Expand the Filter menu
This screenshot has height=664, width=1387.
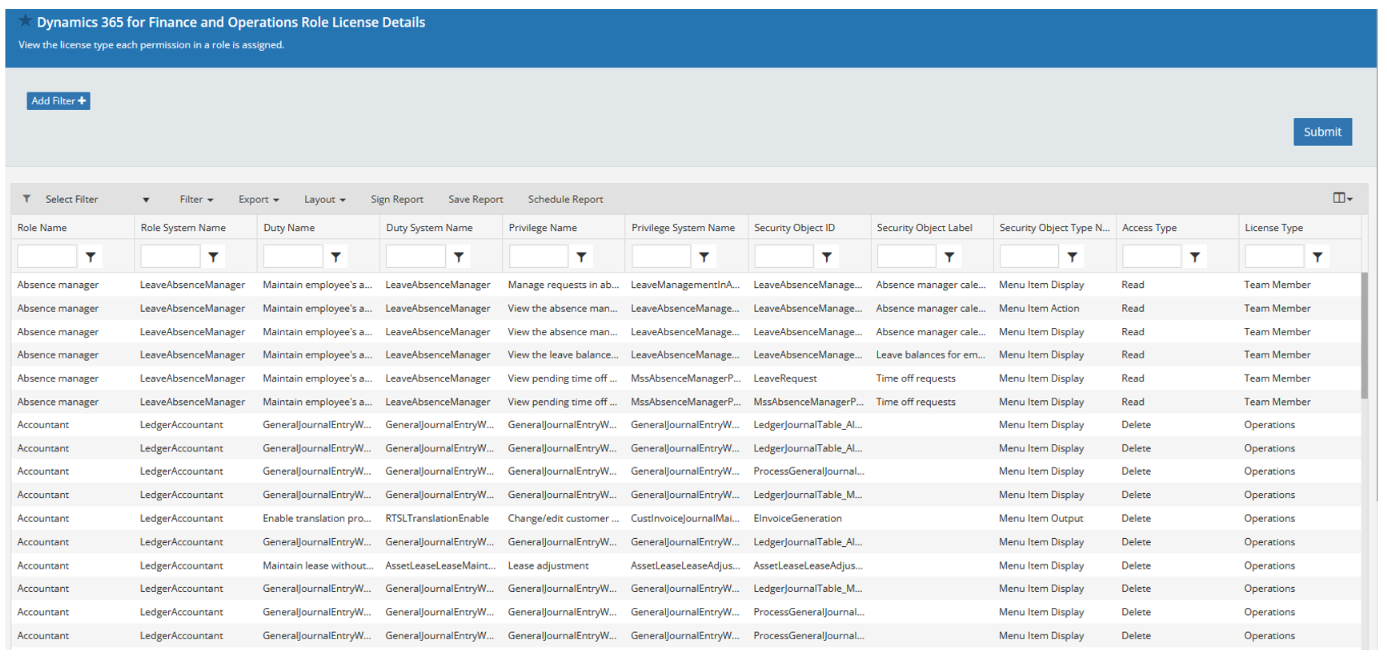tap(197, 199)
